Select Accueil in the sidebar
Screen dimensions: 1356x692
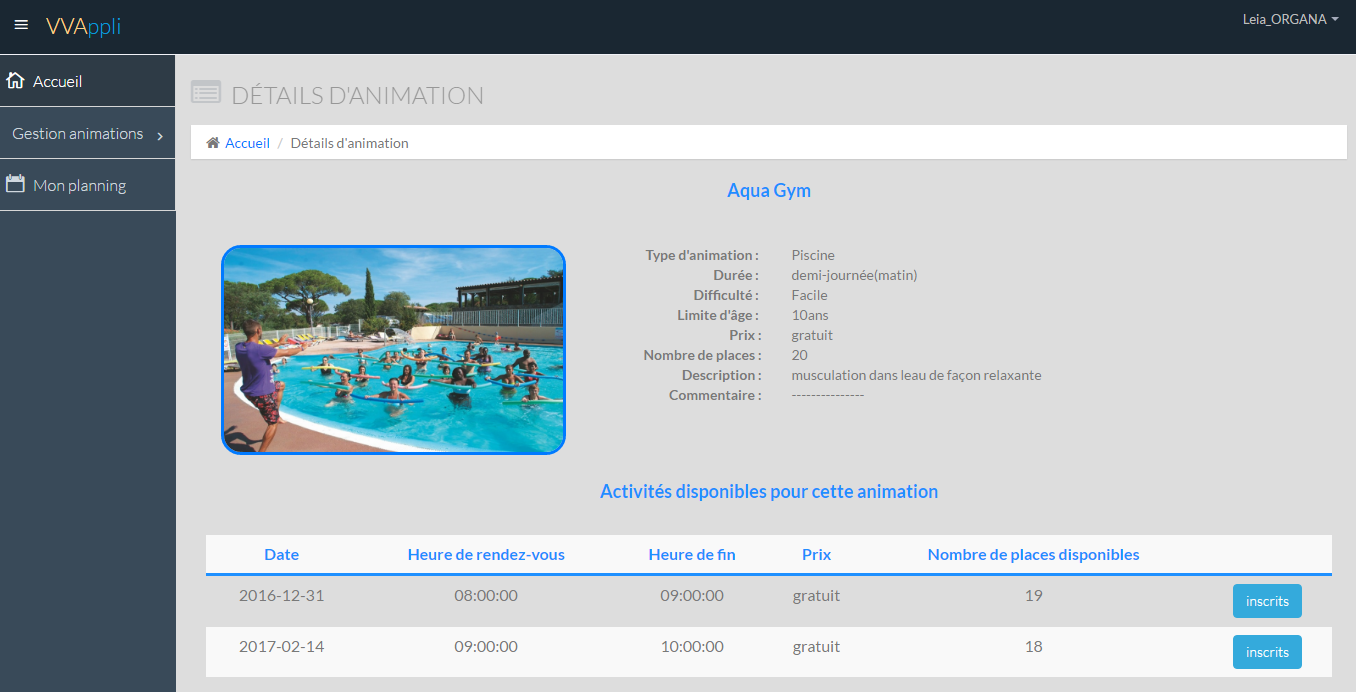pos(57,82)
